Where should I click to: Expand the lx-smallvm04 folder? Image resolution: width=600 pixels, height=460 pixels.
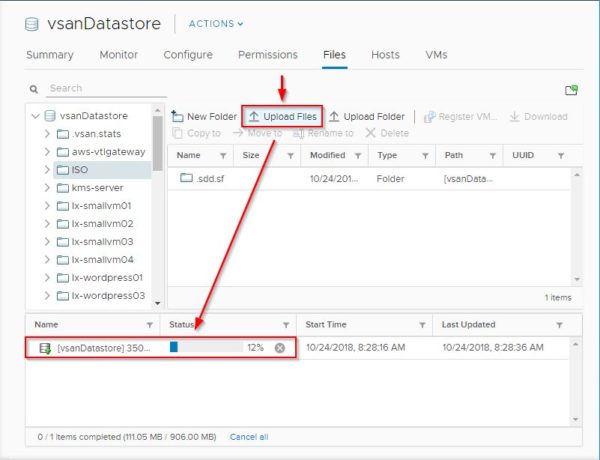pos(47,259)
